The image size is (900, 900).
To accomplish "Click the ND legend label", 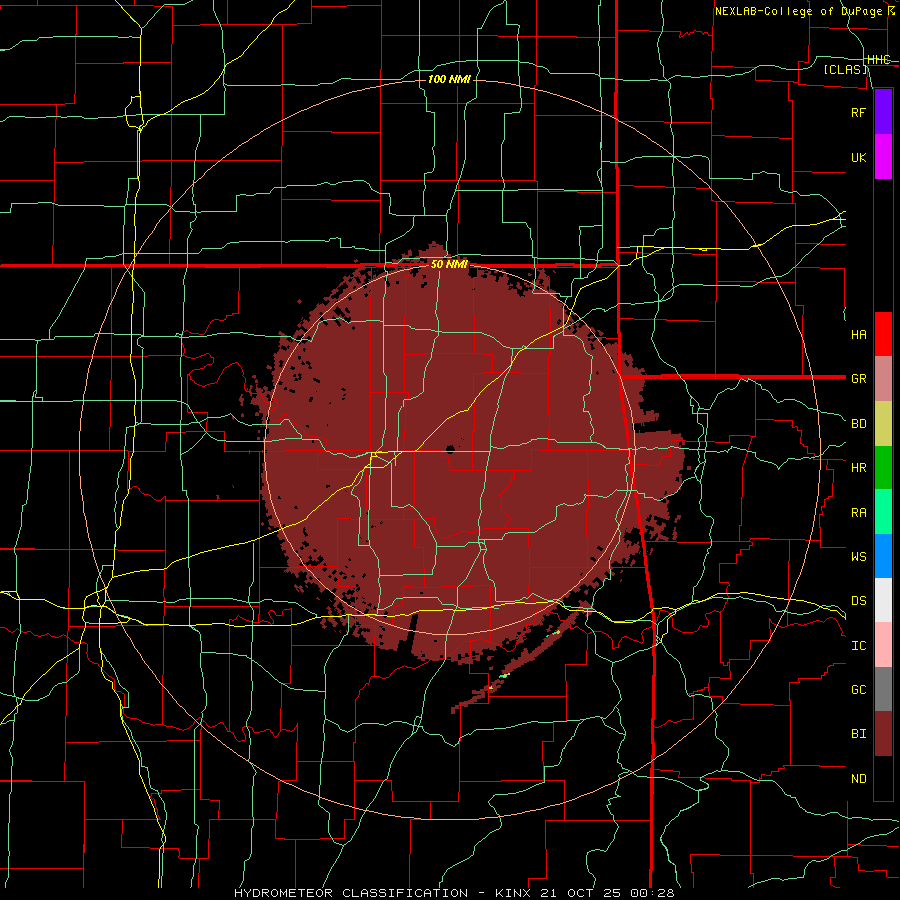I will click(858, 779).
